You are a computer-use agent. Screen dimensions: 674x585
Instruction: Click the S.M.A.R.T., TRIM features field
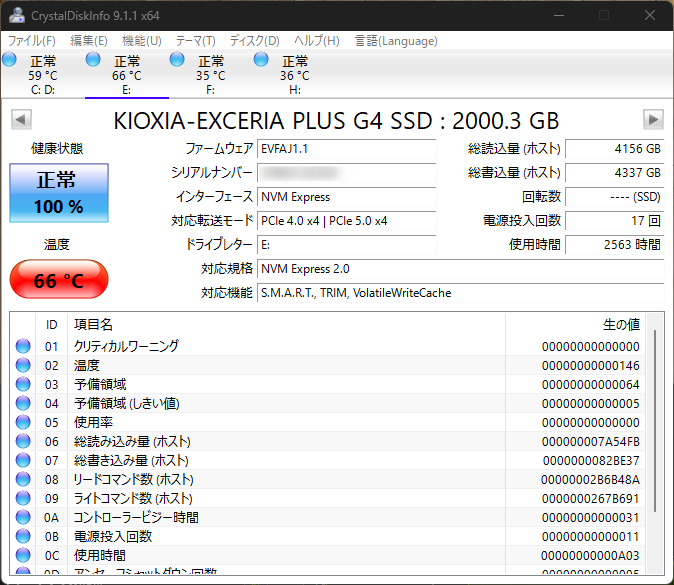coord(461,293)
